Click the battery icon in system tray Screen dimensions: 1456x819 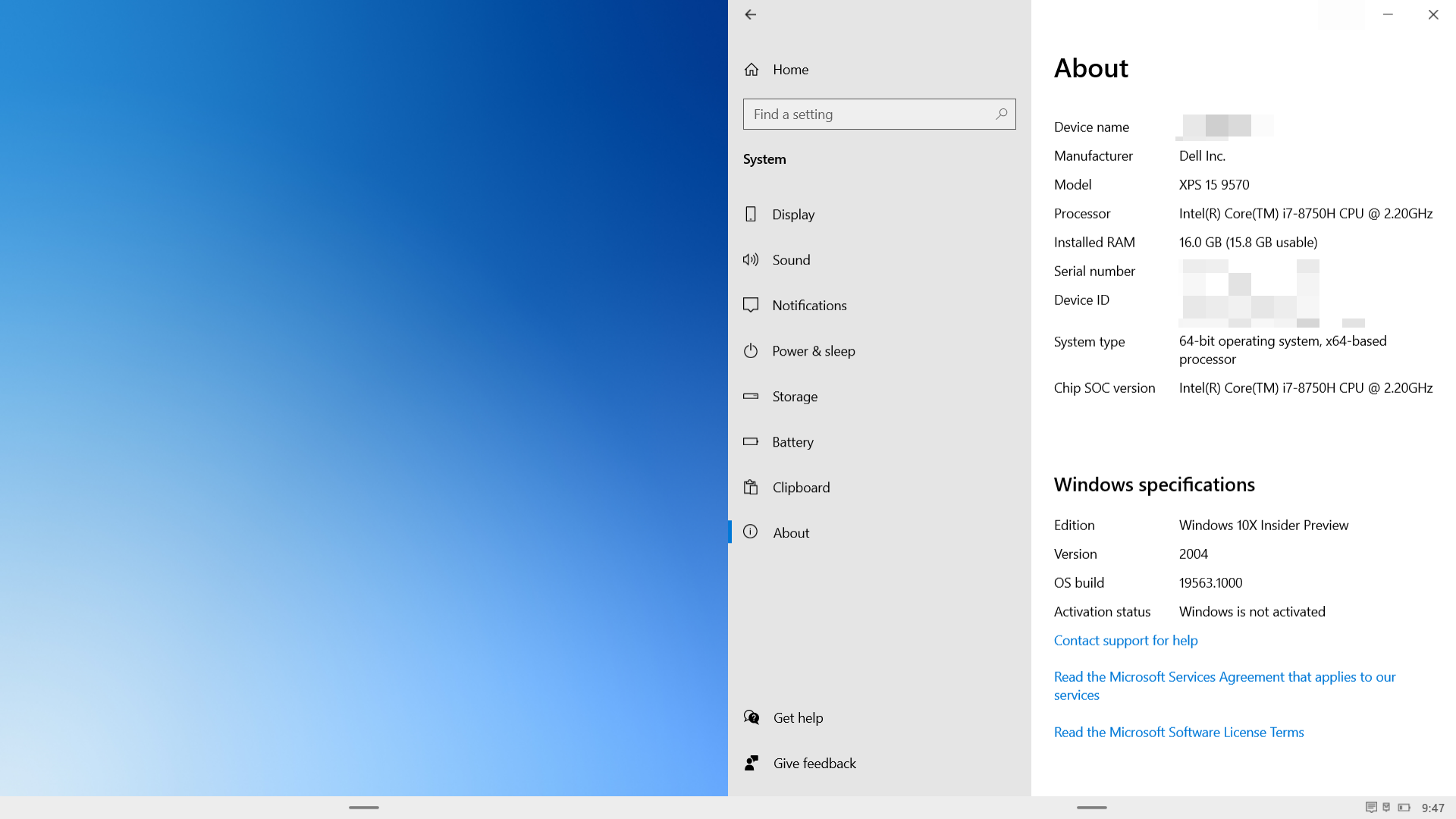pos(1404,808)
